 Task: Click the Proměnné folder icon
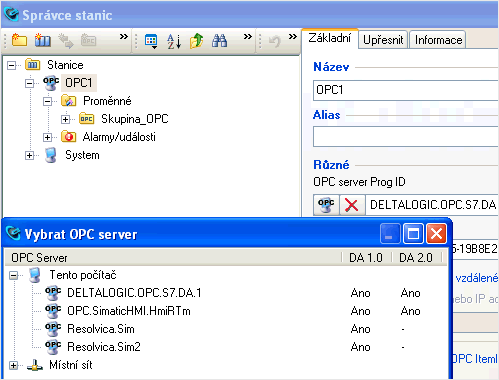(x=69, y=101)
